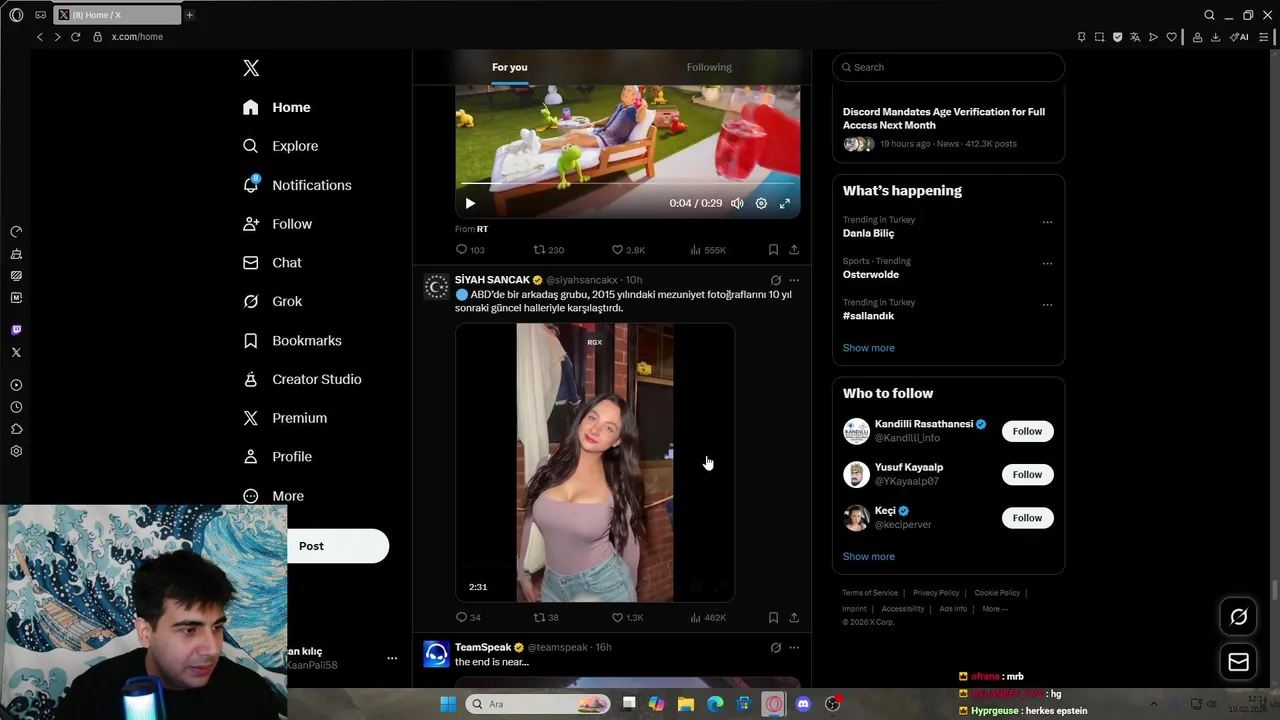This screenshot has width=1280, height=720.
Task: Open TeamSpeak profile name
Action: pyautogui.click(x=483, y=647)
